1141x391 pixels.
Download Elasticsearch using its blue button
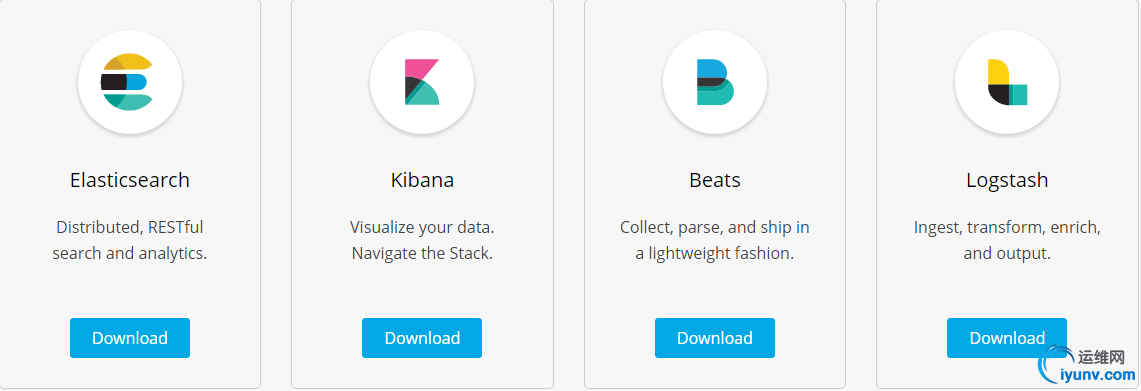(130, 338)
